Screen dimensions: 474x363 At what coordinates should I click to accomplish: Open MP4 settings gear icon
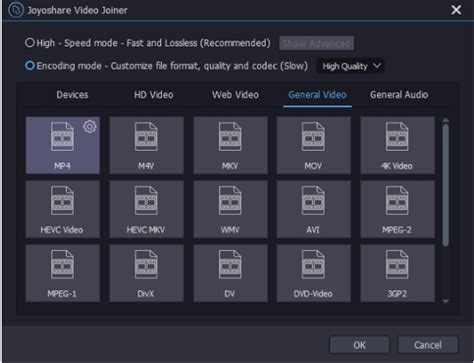click(x=90, y=127)
